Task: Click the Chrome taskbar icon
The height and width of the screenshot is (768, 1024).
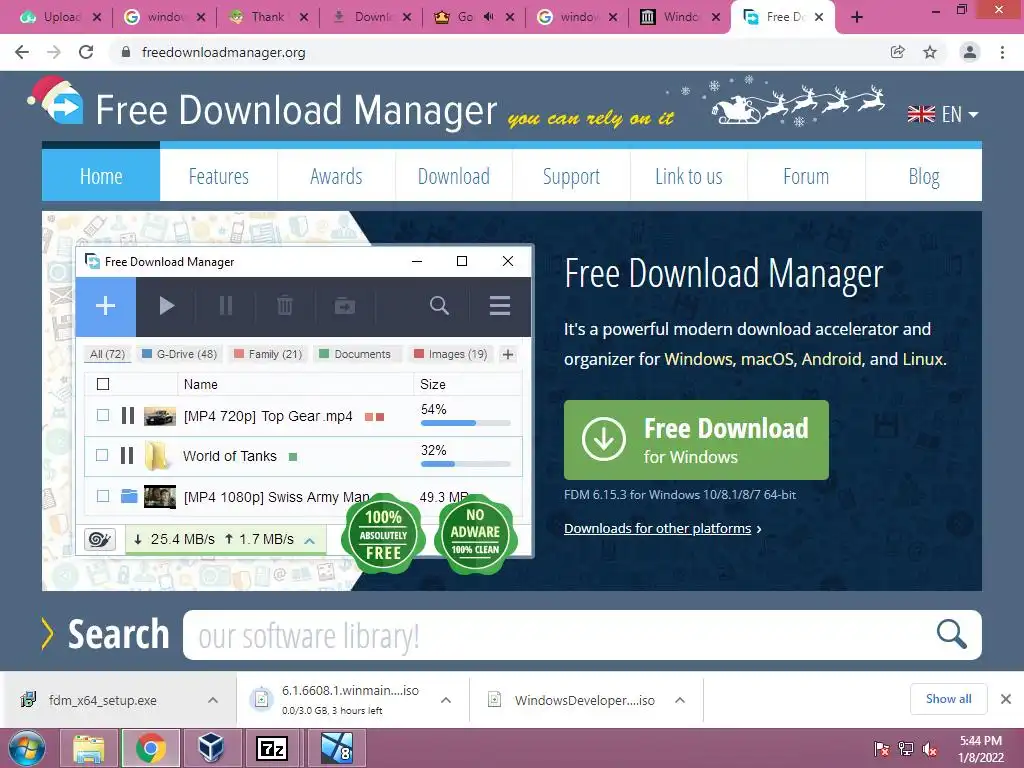Action: tap(150, 748)
